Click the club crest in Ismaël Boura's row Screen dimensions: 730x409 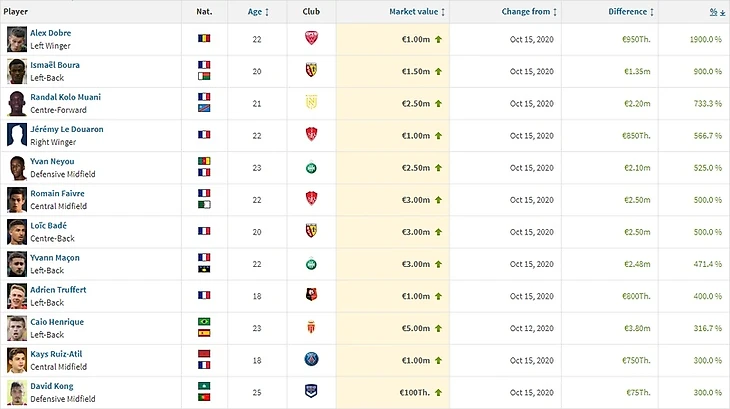311,70
